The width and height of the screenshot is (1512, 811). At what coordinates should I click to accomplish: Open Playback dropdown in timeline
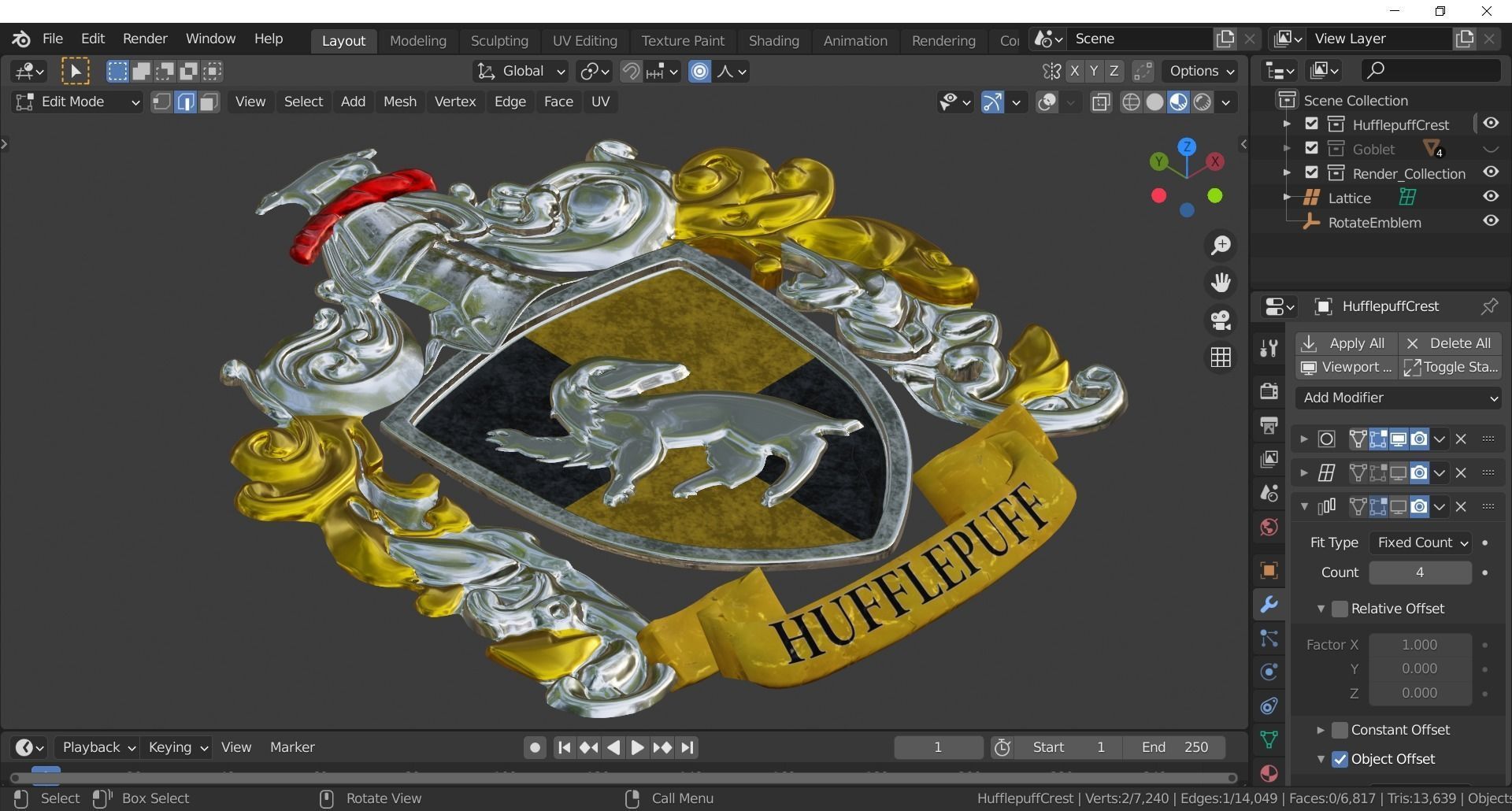[98, 747]
